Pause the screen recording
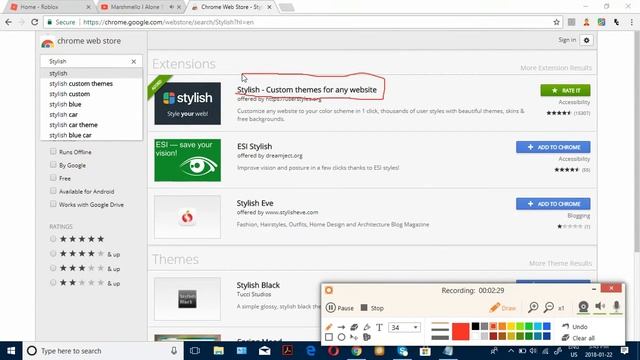This screenshot has width=640, height=360. pos(340,308)
